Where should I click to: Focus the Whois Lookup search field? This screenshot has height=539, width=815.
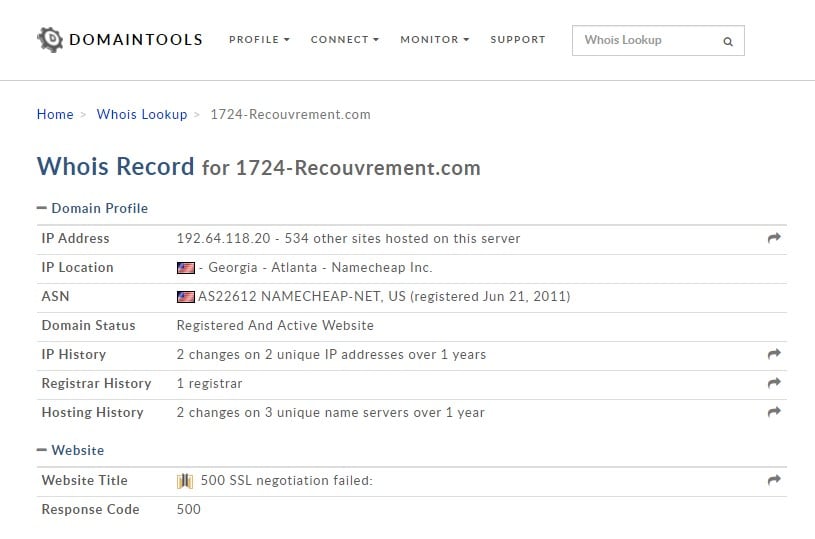658,41
